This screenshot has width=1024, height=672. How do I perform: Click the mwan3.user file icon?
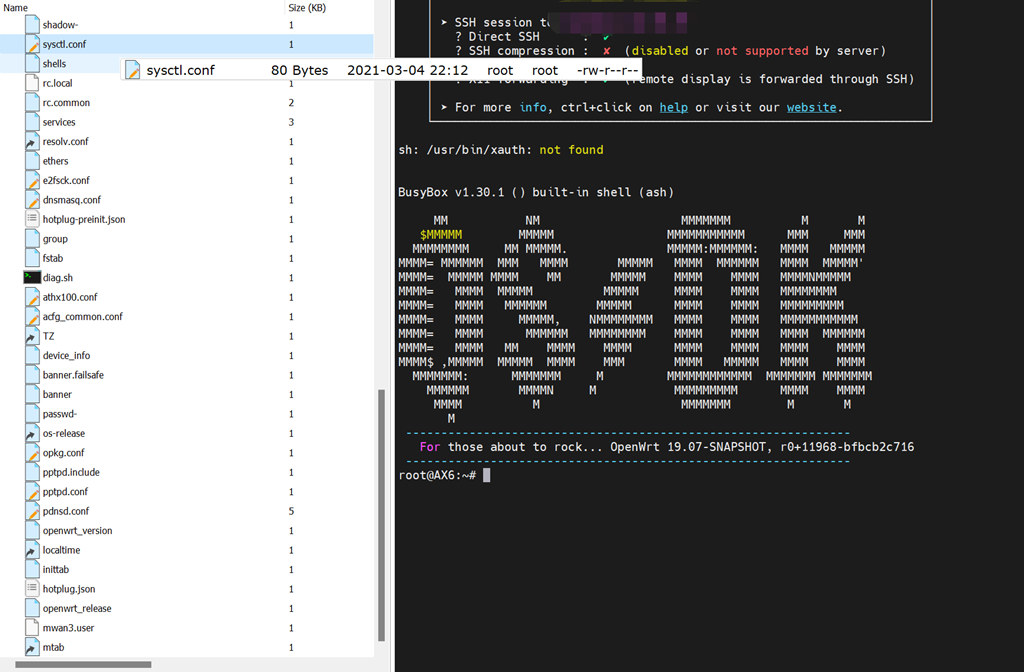click(x=32, y=628)
